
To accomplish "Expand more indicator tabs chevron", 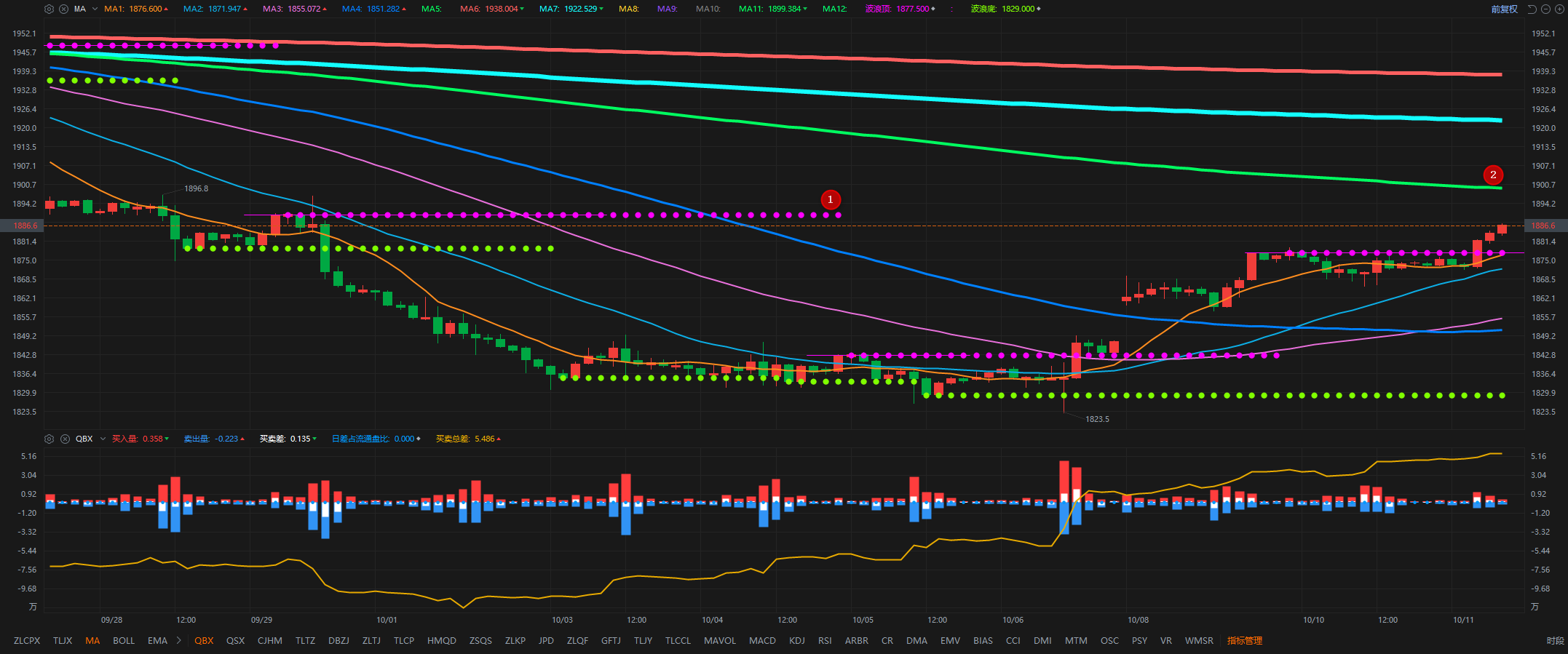I will click(178, 640).
